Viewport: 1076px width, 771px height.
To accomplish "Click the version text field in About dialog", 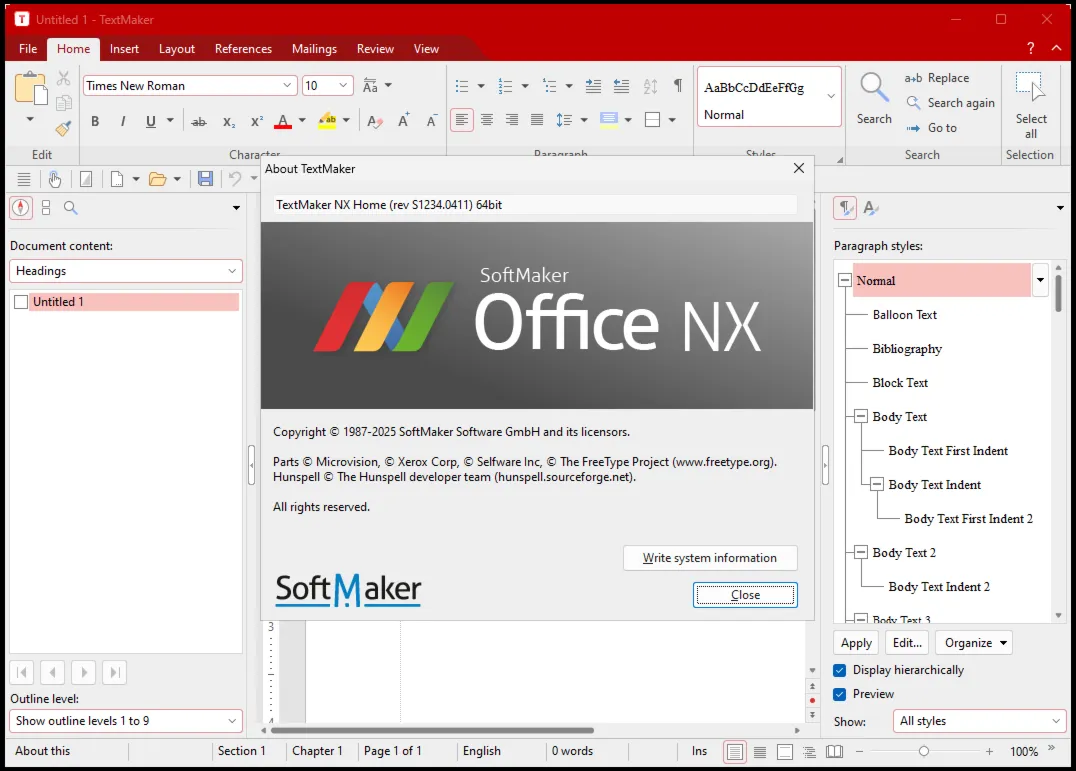I will [x=535, y=204].
